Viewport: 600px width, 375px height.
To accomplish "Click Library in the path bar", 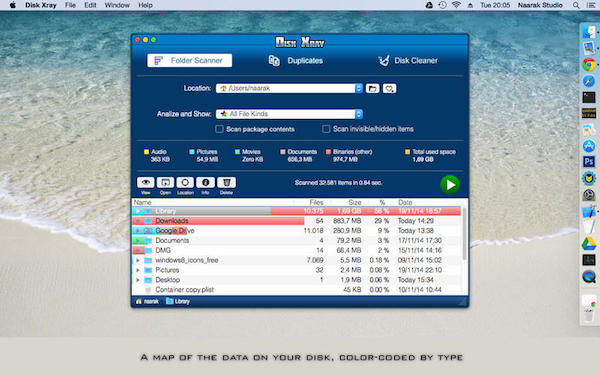I will coord(178,302).
